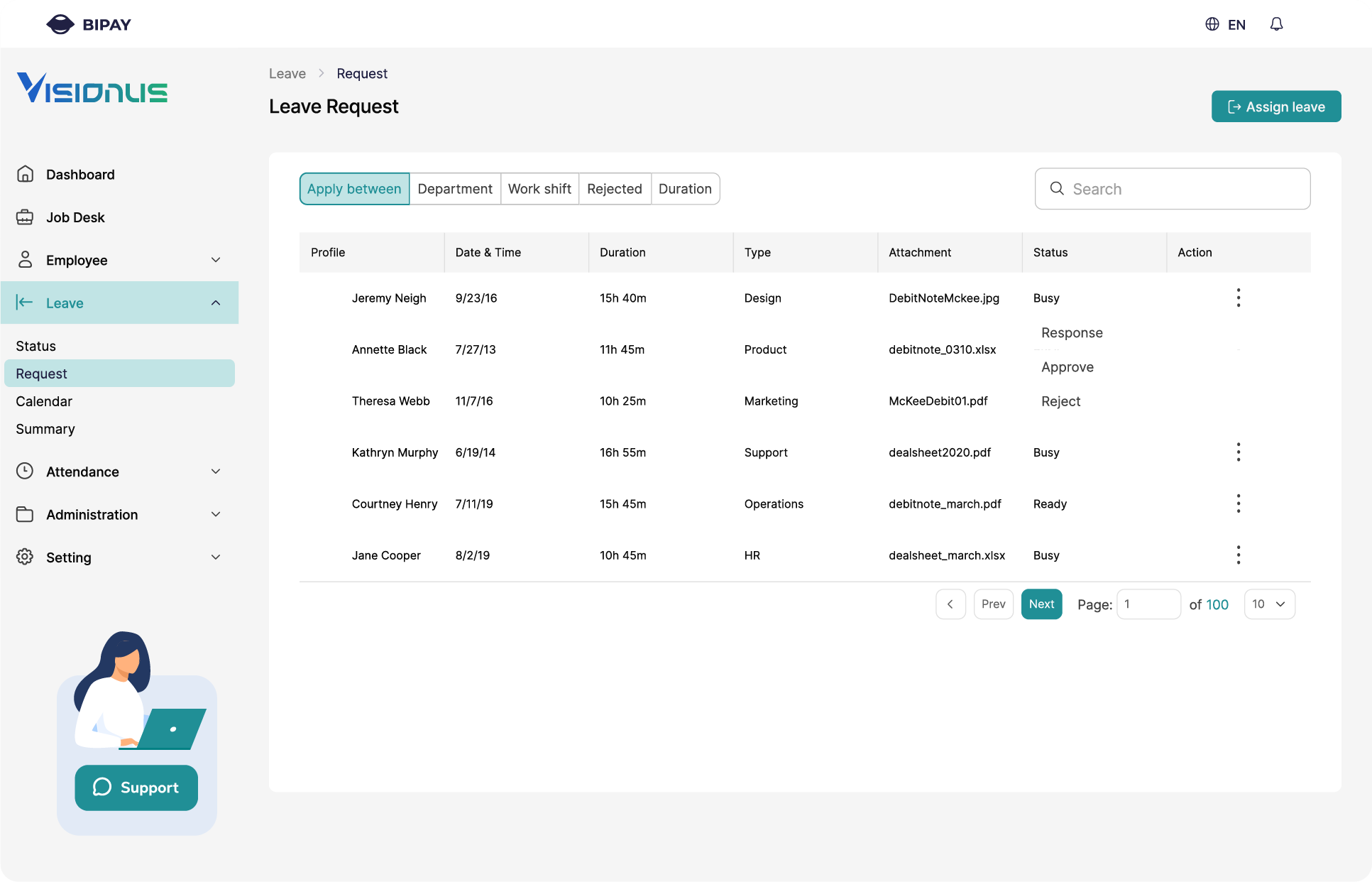Image resolution: width=1372 pixels, height=882 pixels.
Task: Toggle the Work shift filter
Action: coord(539,189)
